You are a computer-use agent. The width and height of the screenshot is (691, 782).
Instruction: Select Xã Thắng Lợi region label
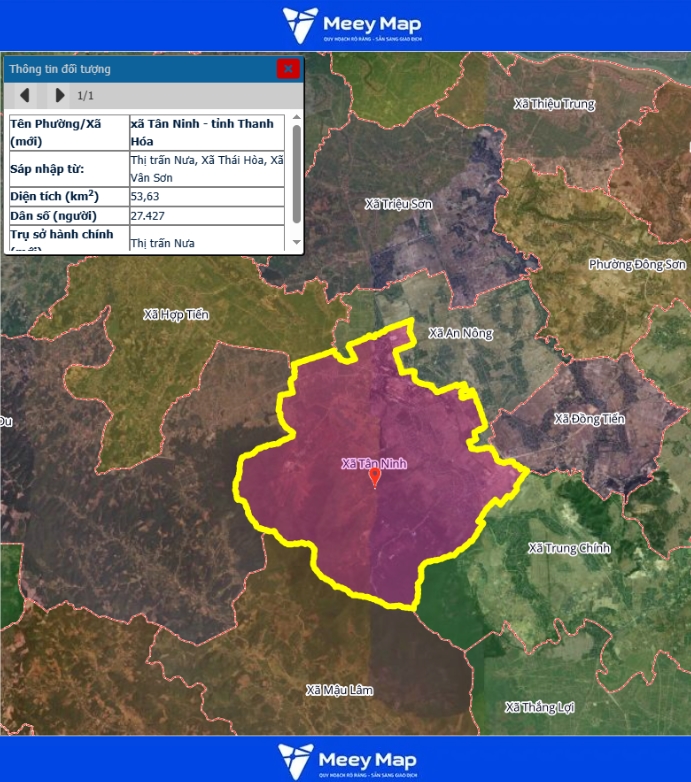[x=540, y=707]
